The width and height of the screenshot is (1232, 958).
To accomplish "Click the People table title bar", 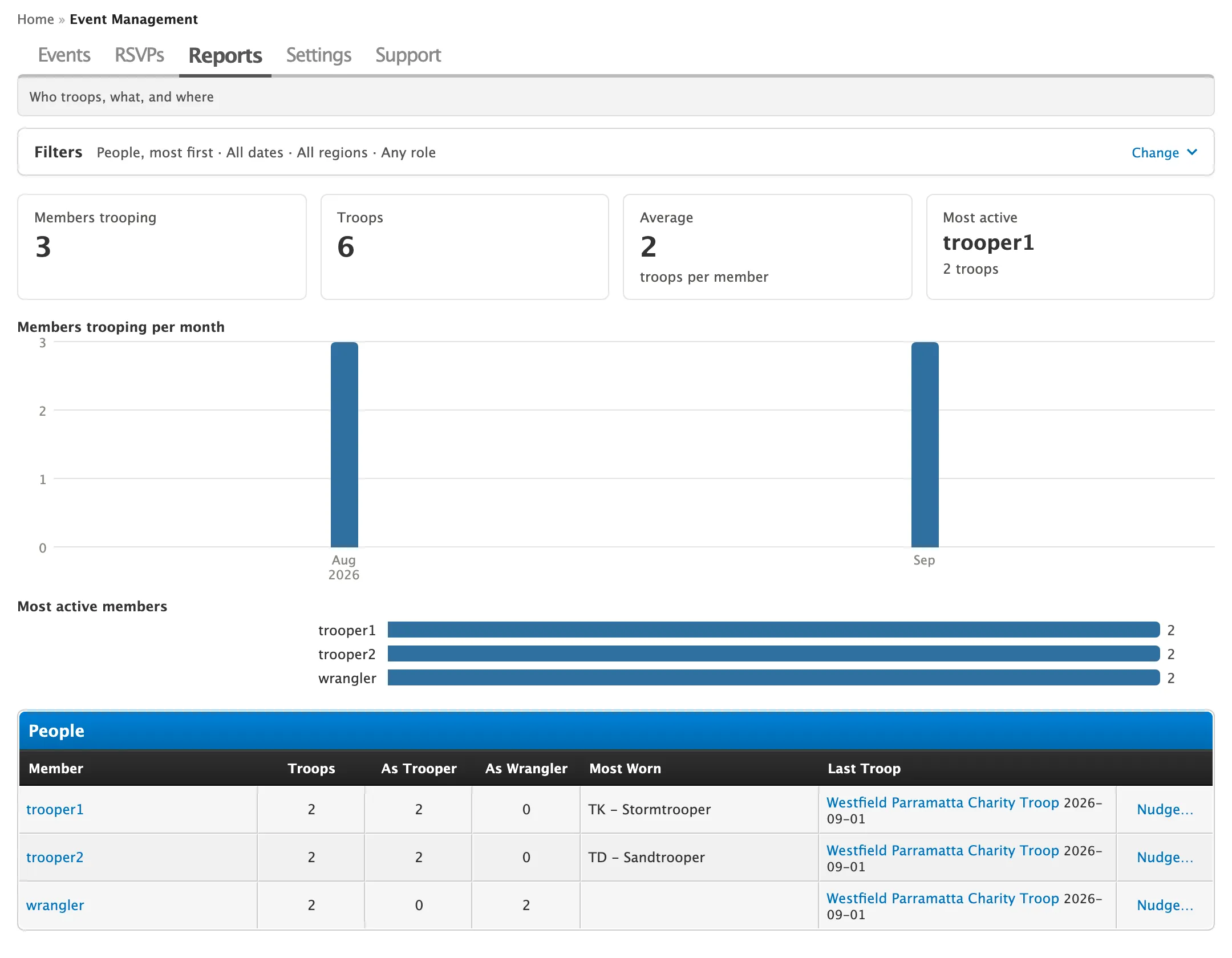I will [616, 730].
